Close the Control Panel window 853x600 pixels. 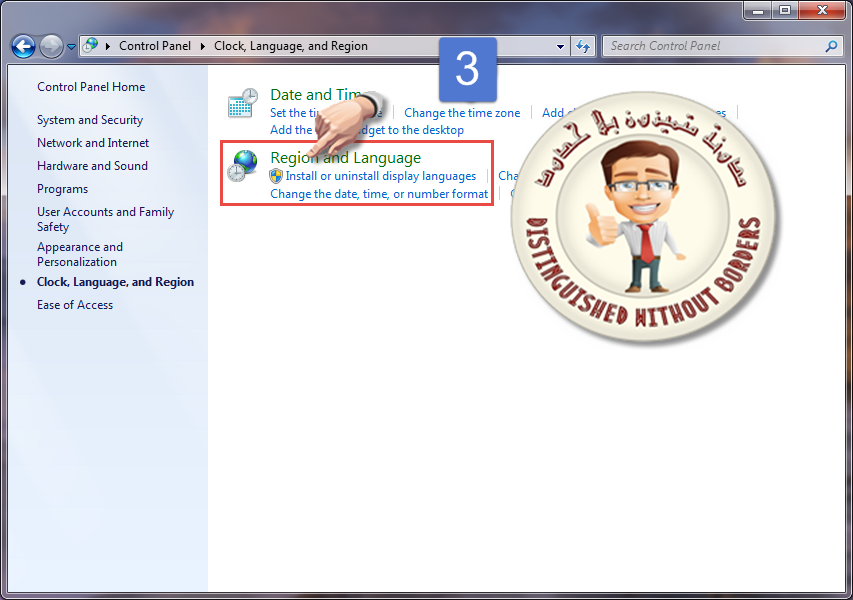(823, 10)
